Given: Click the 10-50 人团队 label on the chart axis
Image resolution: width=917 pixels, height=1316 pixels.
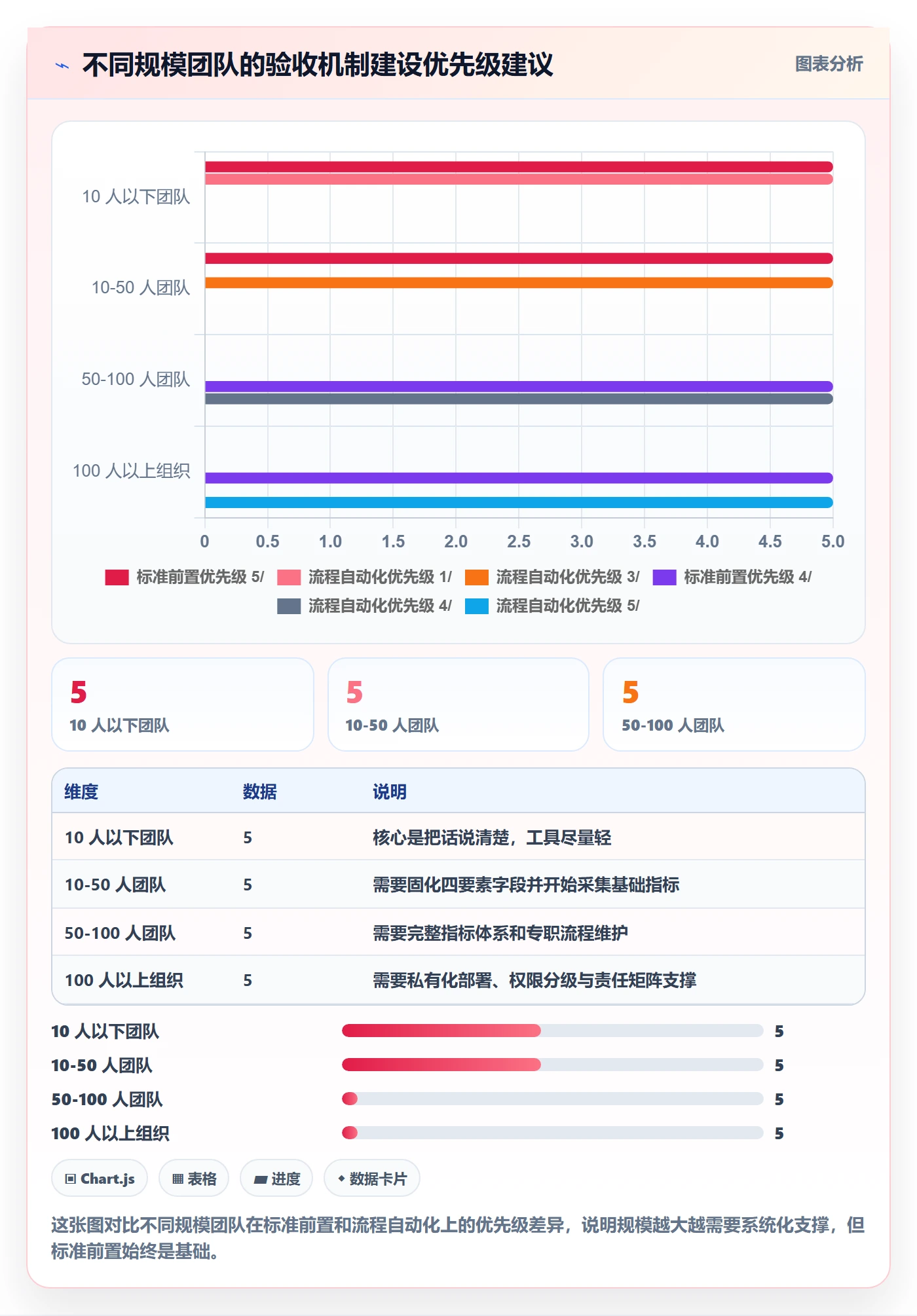Looking at the screenshot, I should 141,287.
